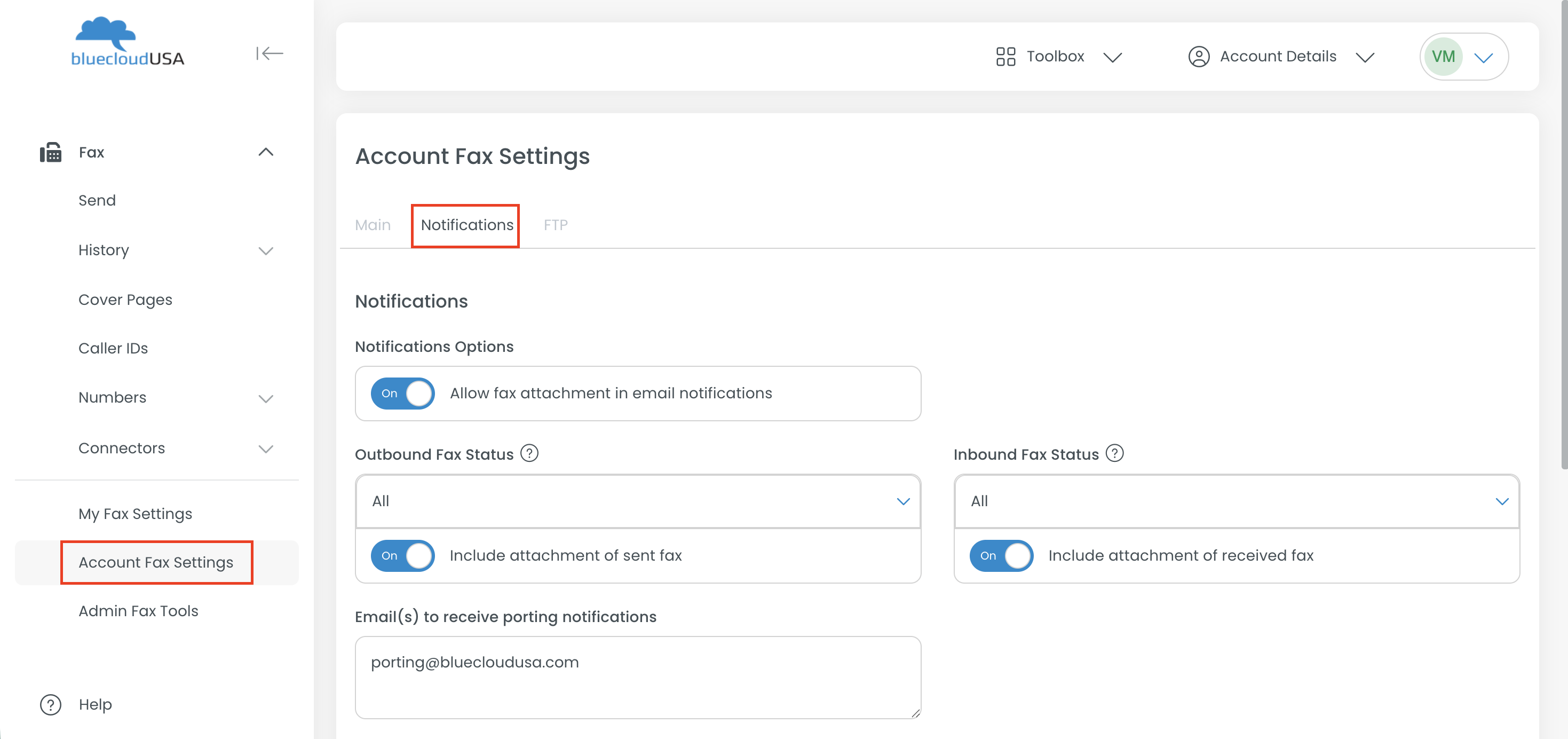This screenshot has height=739, width=1568.
Task: Click the porting notifications email field
Action: point(637,677)
